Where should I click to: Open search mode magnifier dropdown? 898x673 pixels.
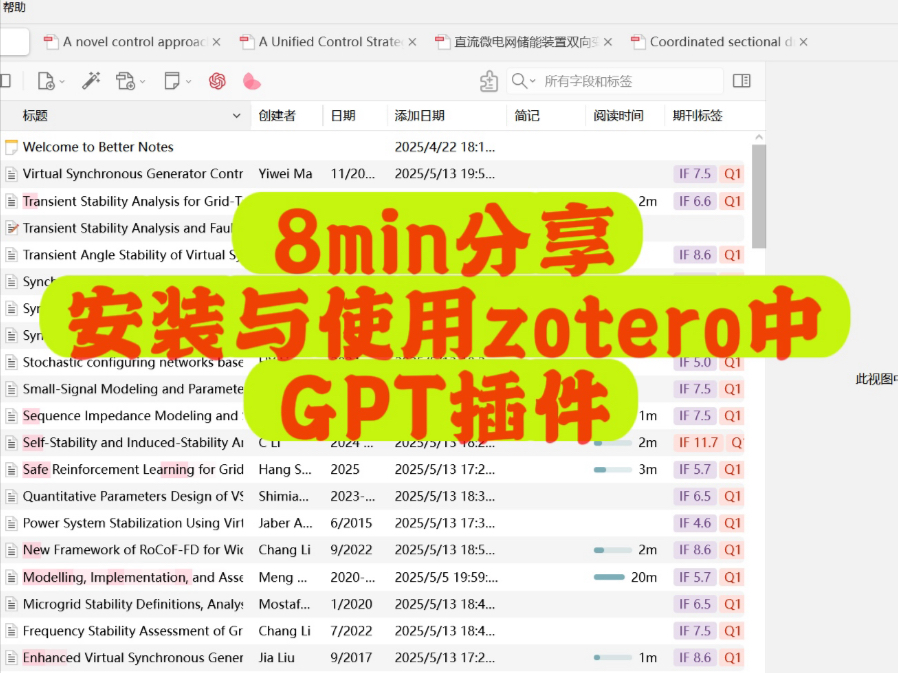(x=523, y=81)
